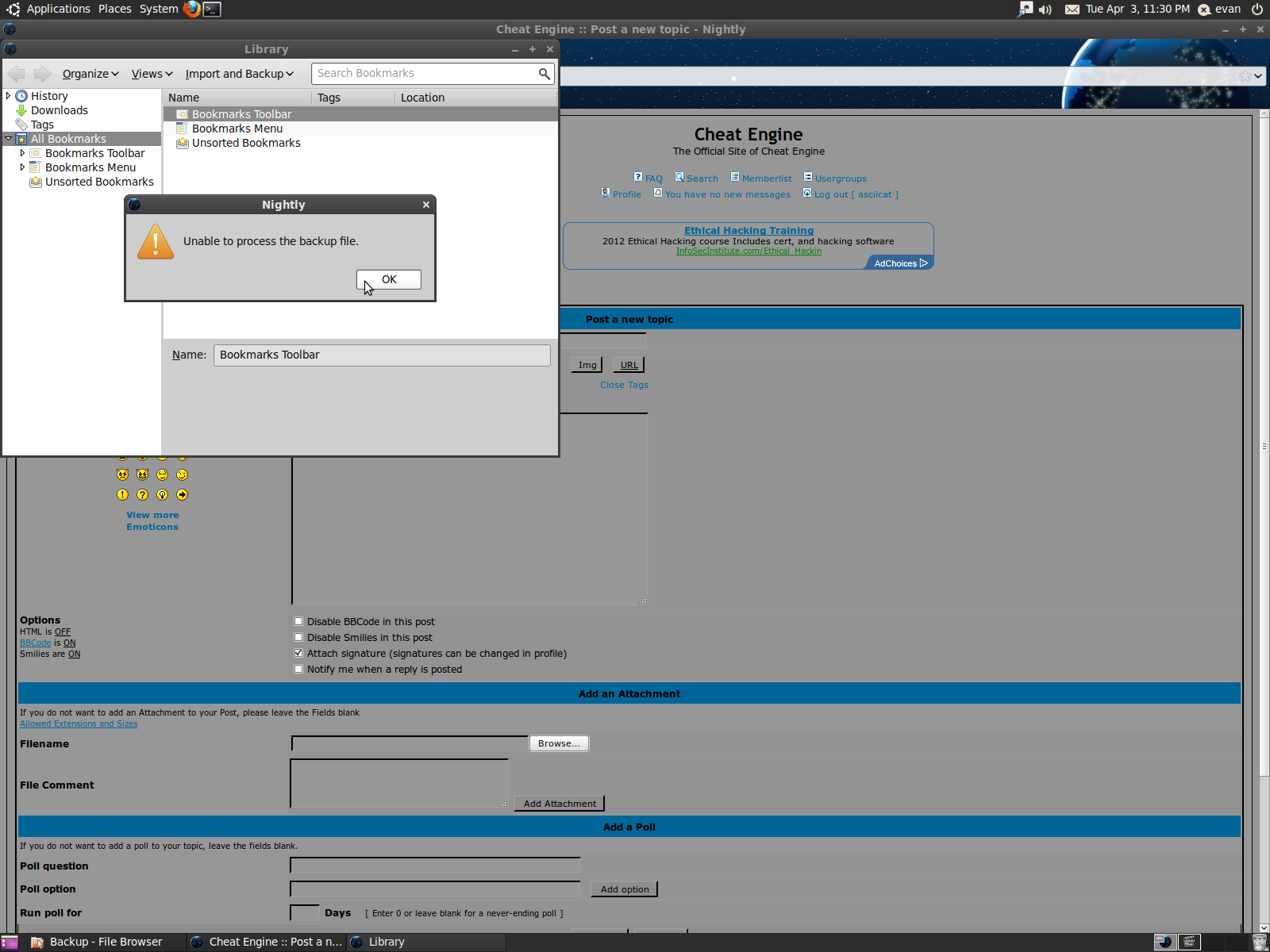
Task: Open the mail envelope indicator
Action: 1072,10
